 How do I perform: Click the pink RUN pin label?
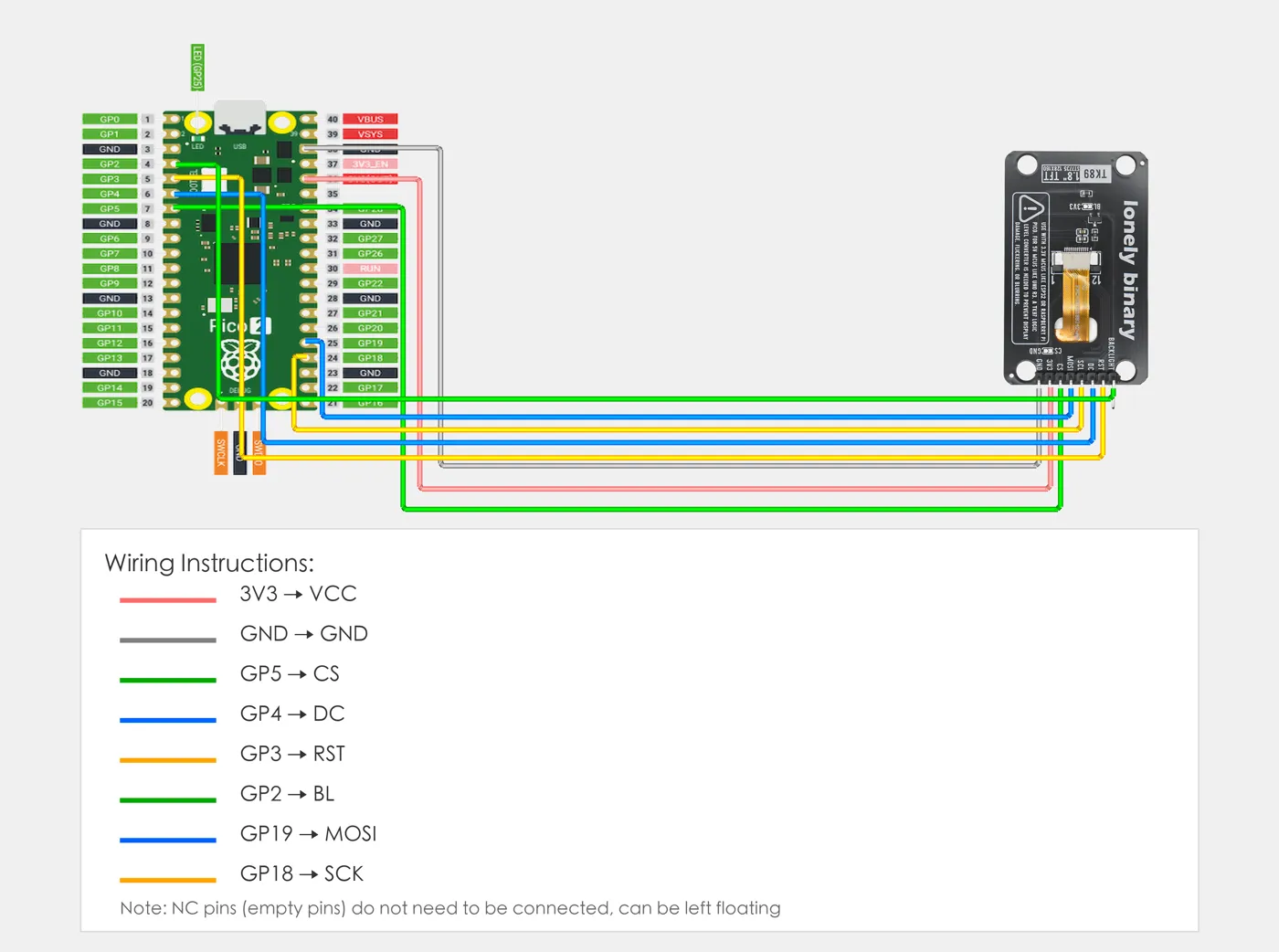pyautogui.click(x=370, y=269)
